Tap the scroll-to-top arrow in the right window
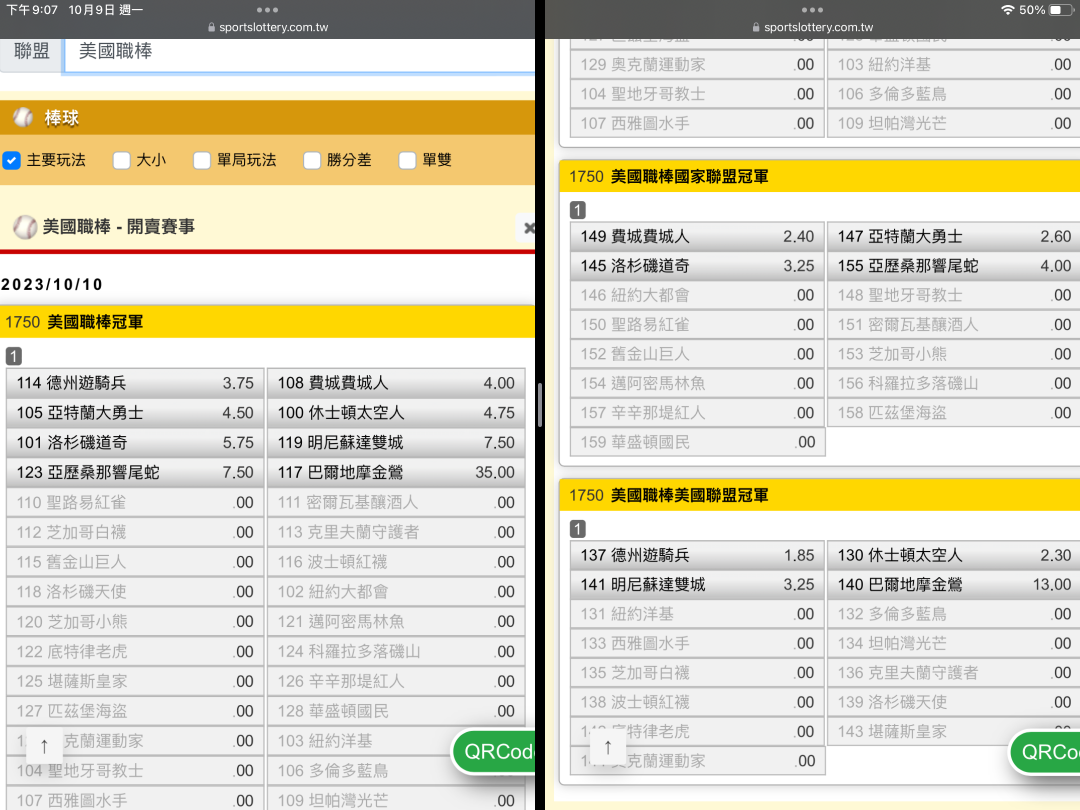This screenshot has width=1080, height=810. pyautogui.click(x=608, y=746)
